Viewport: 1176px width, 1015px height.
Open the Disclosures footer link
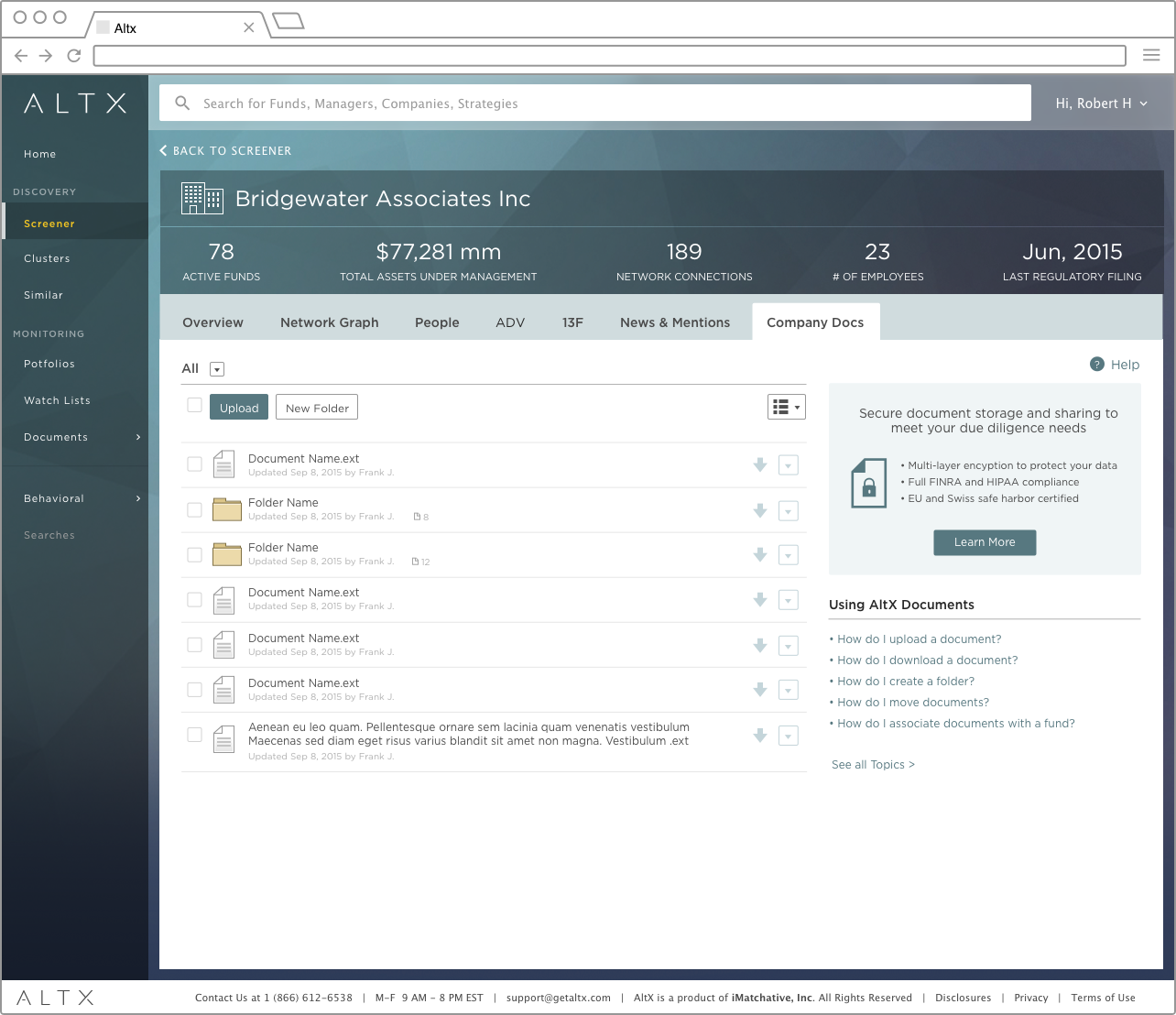963,998
